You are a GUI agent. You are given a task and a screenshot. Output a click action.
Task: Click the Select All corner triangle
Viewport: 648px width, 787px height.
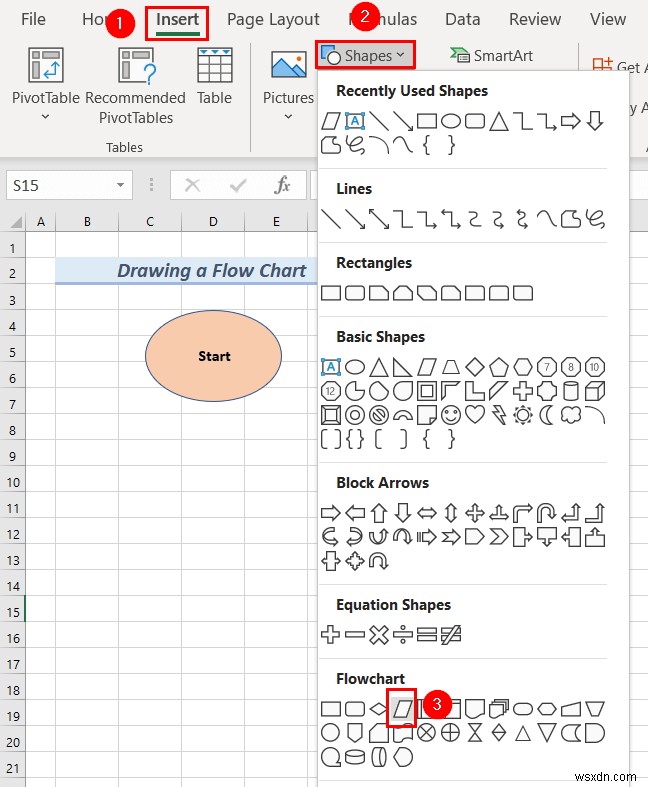point(16,222)
